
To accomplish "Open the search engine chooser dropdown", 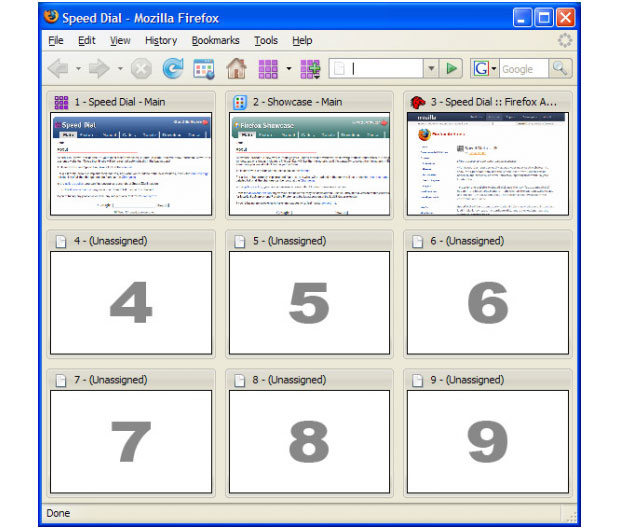I will click(x=493, y=69).
